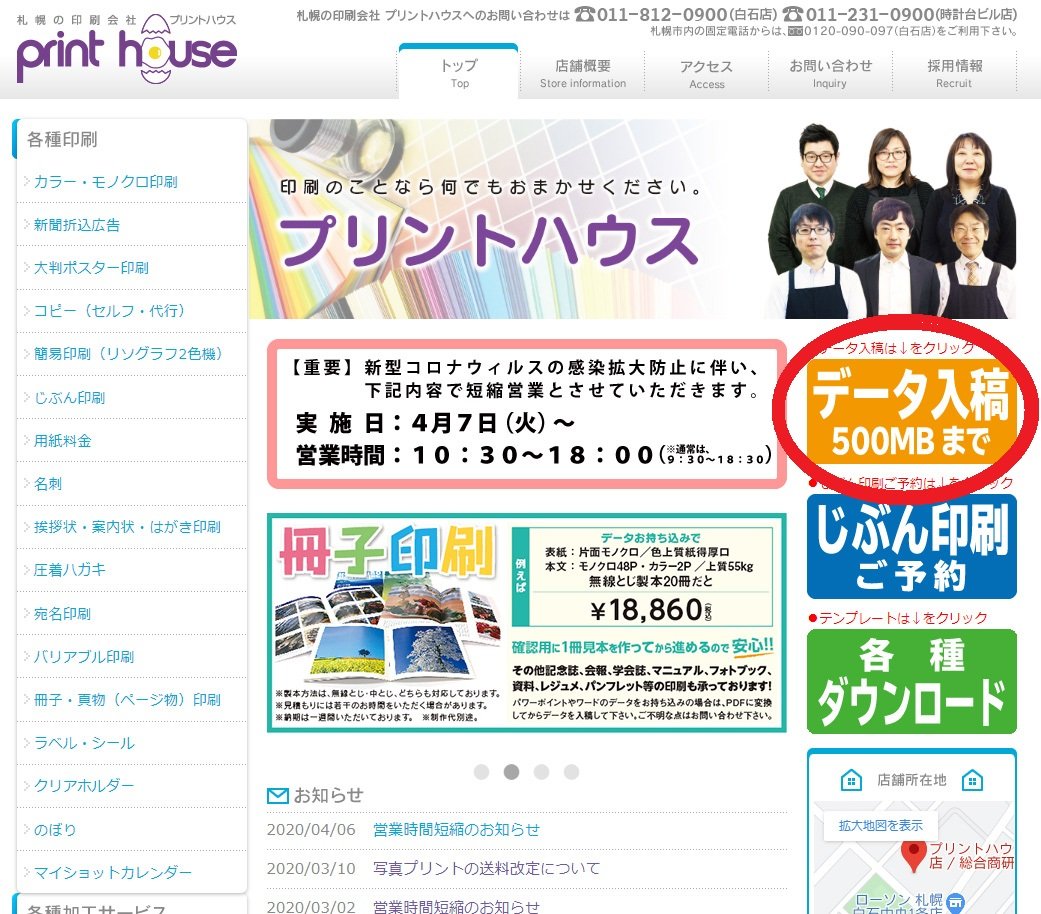
Task: Open 圧着ハガキ sidebar link
Action: [69, 570]
